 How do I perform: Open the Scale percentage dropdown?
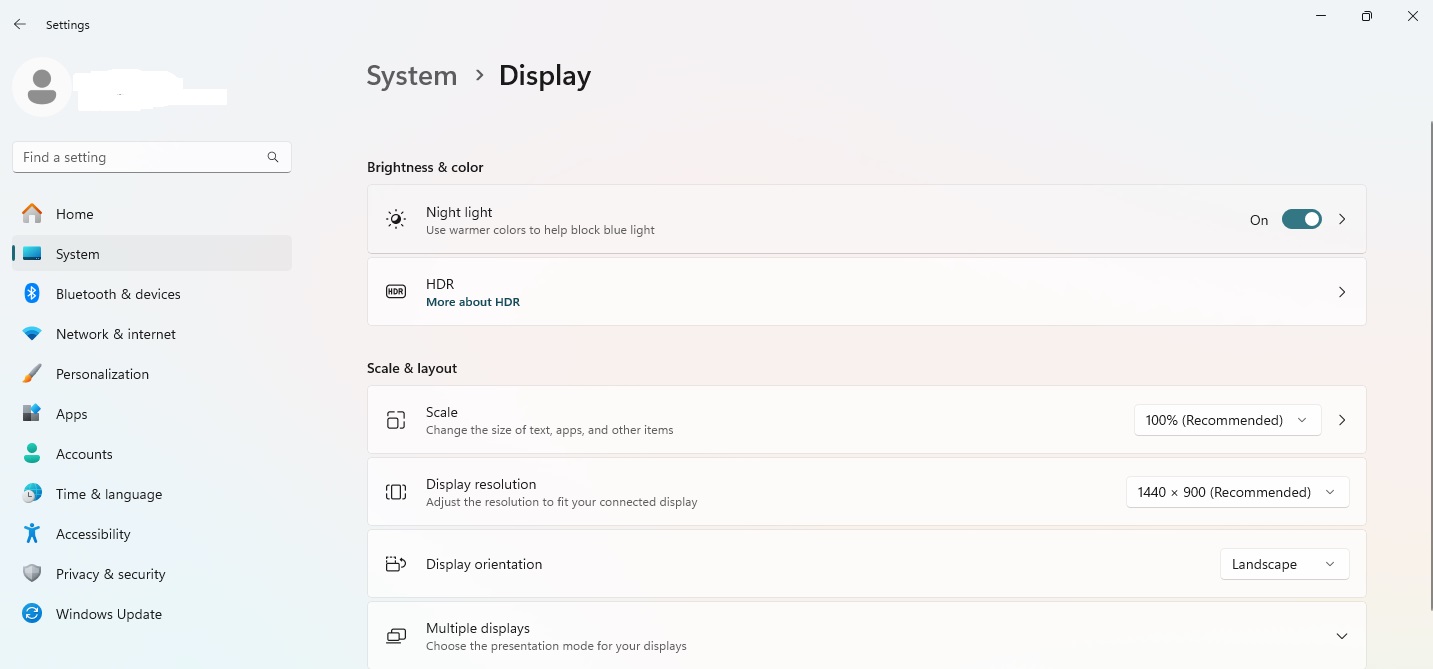(1227, 420)
